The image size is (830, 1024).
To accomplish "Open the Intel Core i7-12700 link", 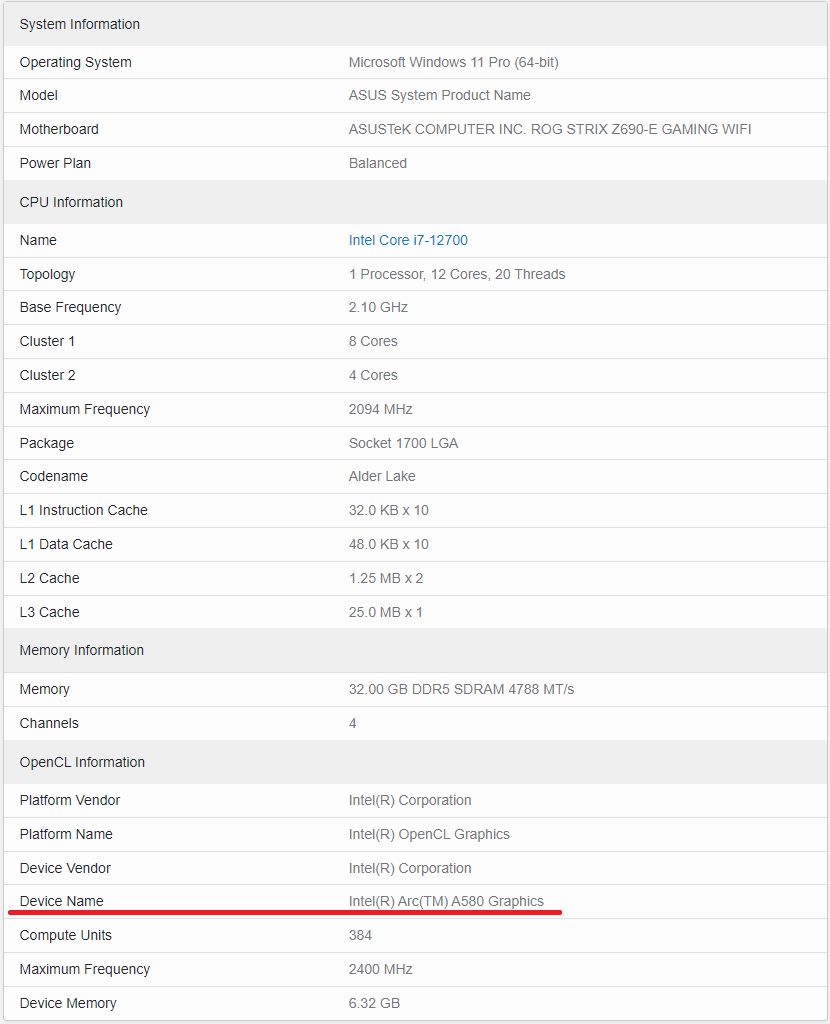I will point(408,240).
